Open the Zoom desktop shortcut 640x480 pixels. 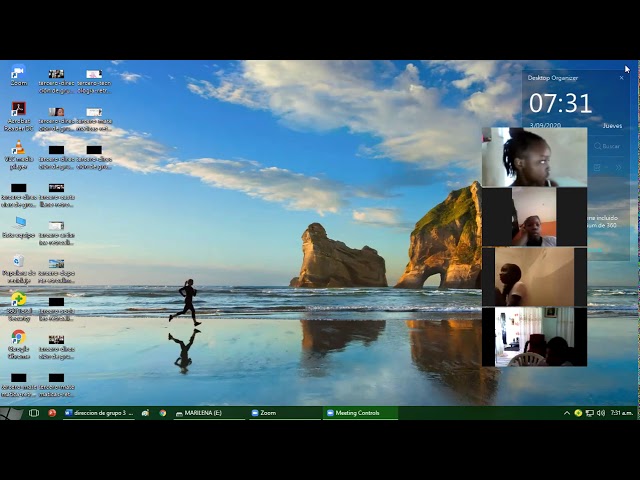click(18, 75)
